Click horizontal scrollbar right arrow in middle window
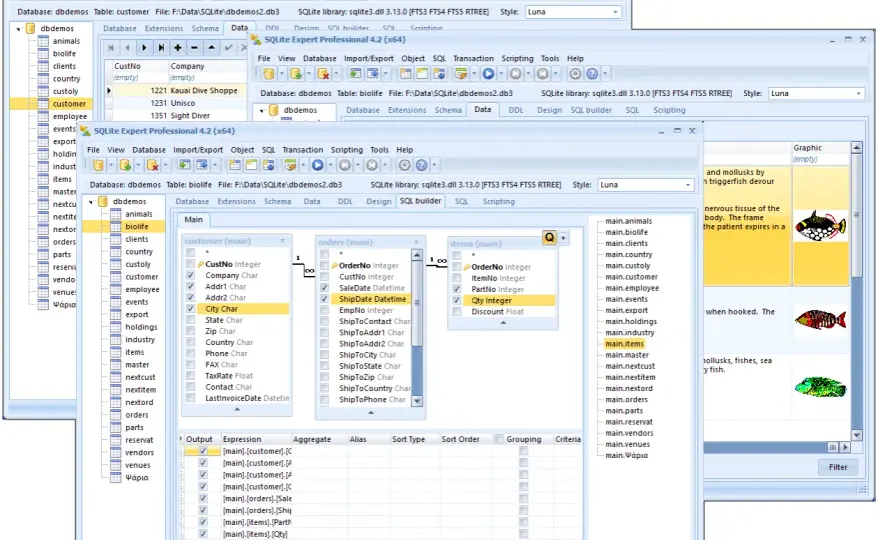Image resolution: width=880 pixels, height=540 pixels. click(x=845, y=447)
